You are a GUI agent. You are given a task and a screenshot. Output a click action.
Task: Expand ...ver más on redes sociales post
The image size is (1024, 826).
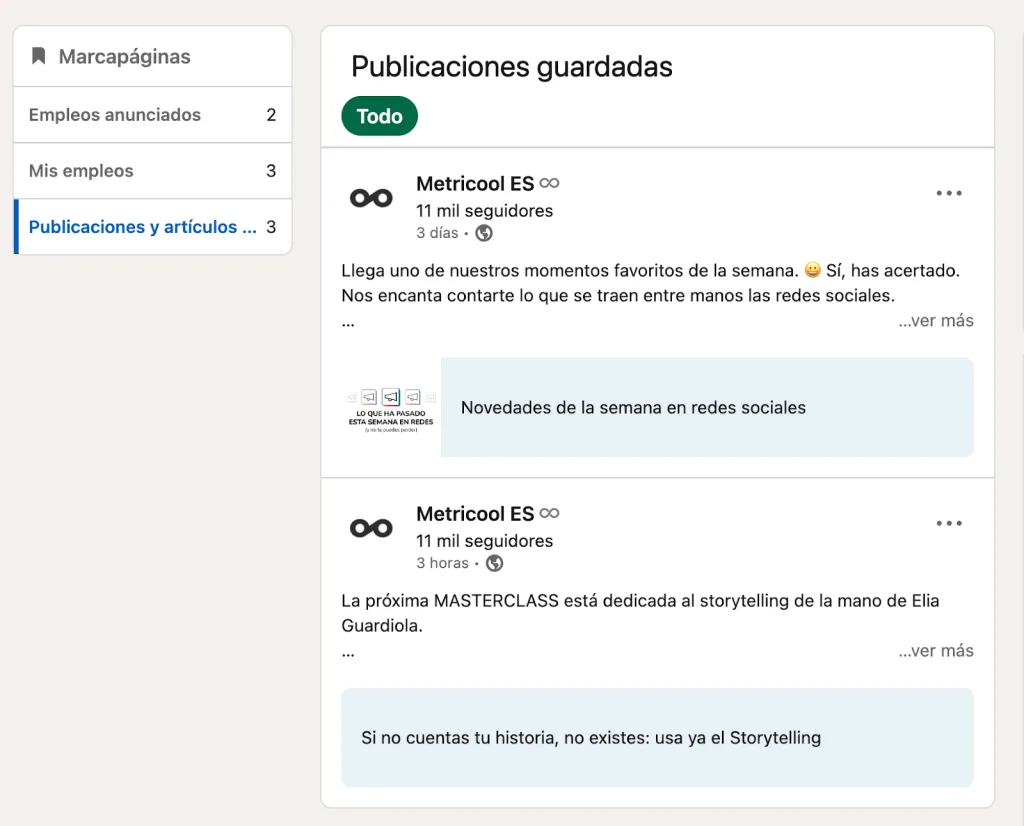tap(936, 321)
